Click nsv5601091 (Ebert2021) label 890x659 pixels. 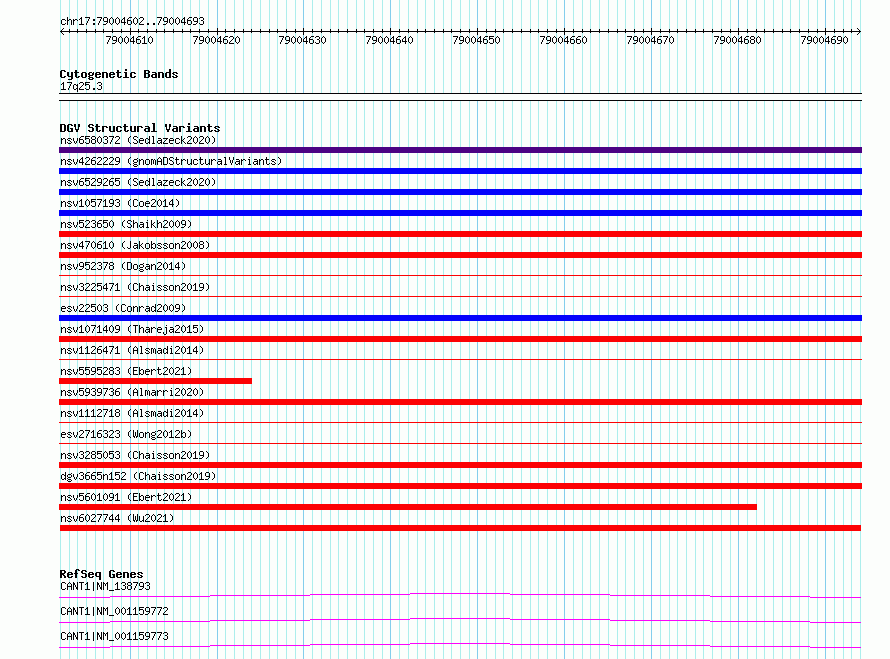point(126,497)
